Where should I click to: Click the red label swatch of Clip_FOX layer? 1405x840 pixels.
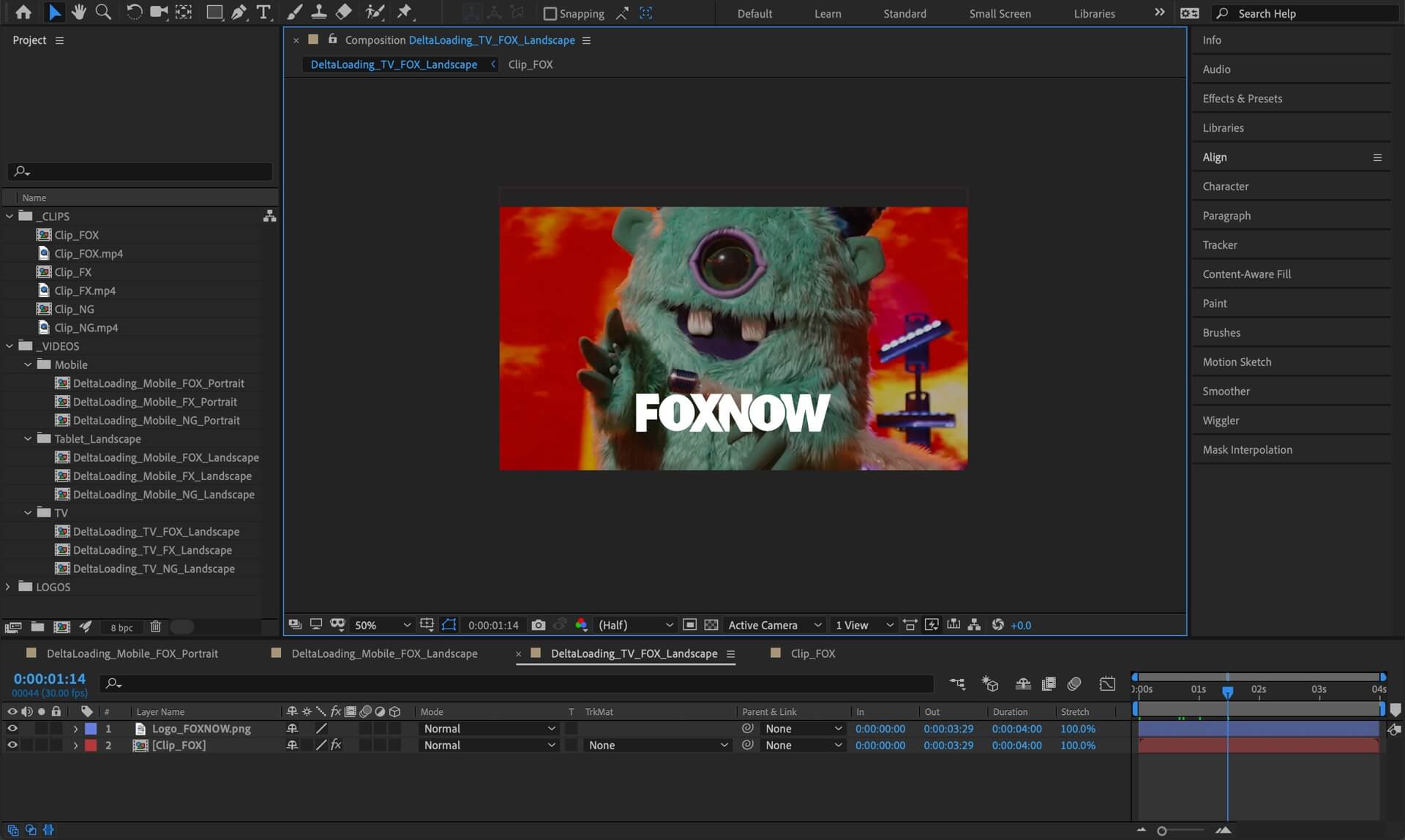91,745
